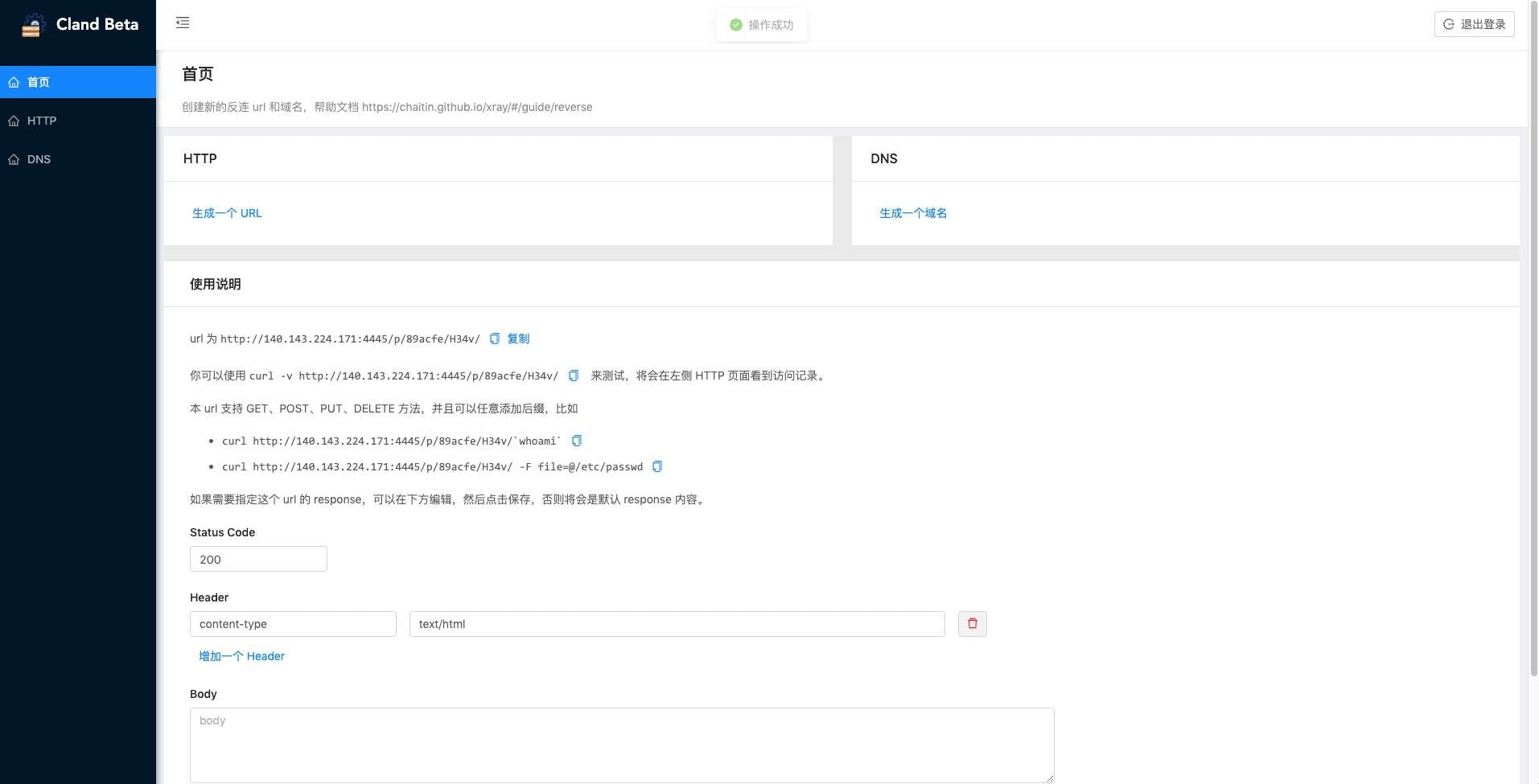Focus the content-type header name field

293,624
